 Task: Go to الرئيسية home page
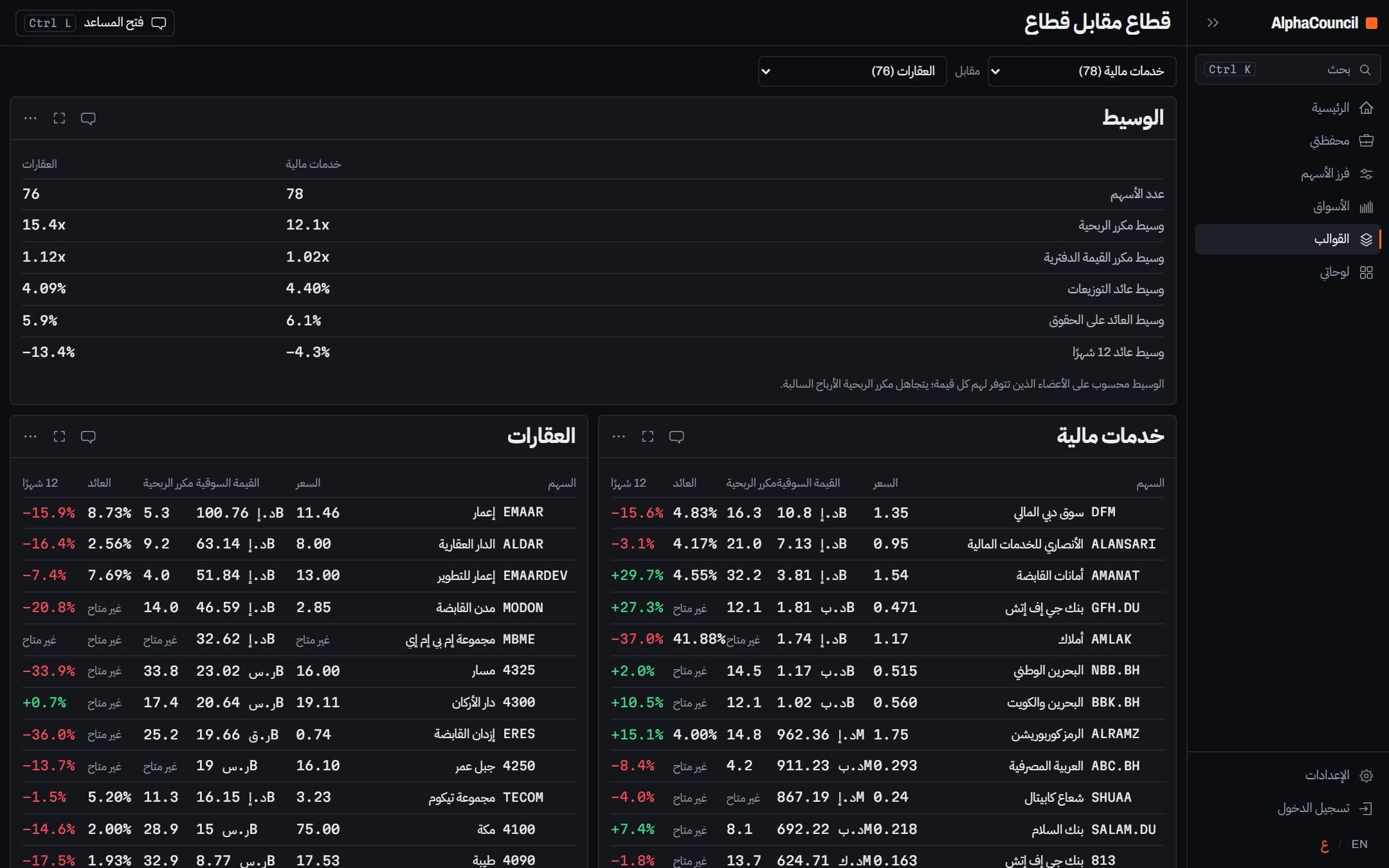click(x=1287, y=107)
